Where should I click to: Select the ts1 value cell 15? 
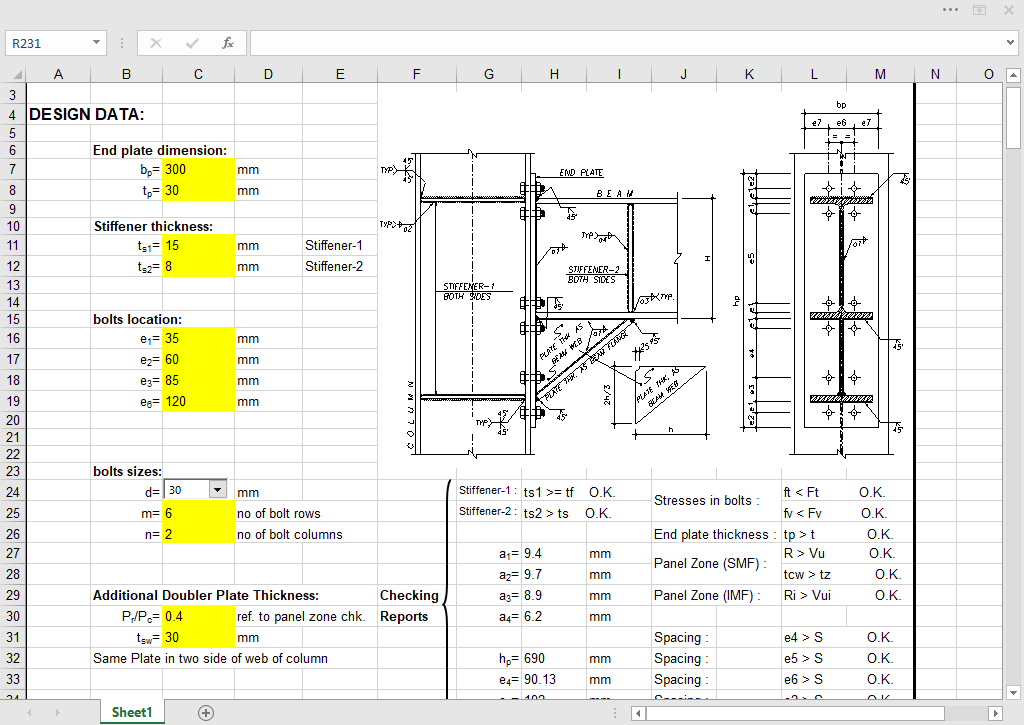click(198, 246)
